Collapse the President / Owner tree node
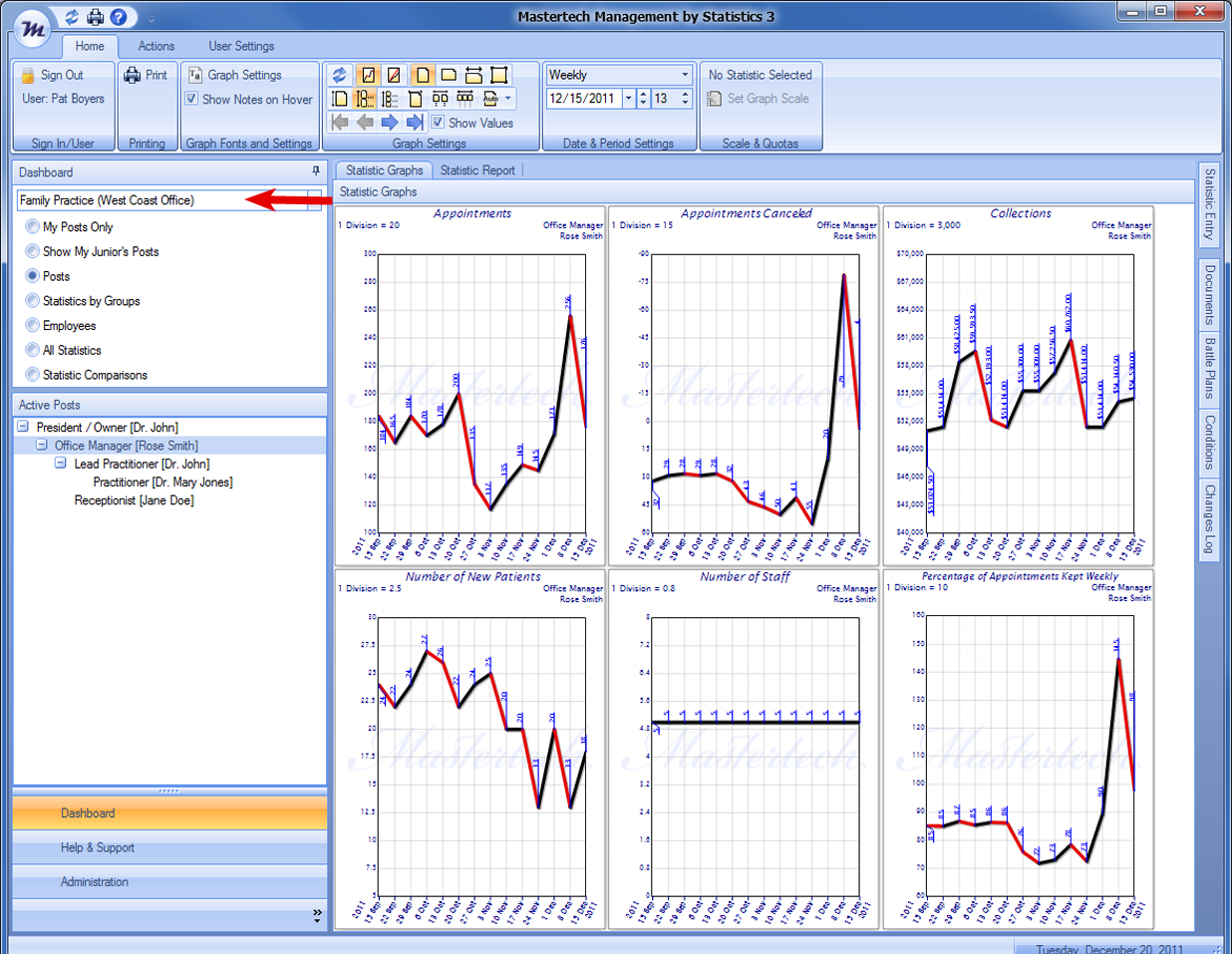 (23, 427)
